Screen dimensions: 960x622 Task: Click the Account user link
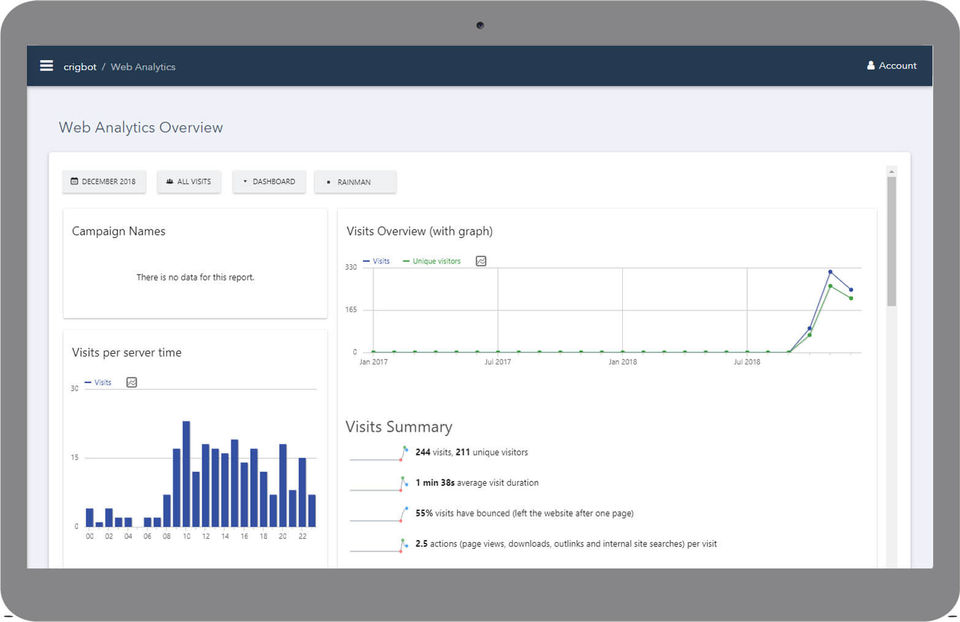click(x=891, y=66)
